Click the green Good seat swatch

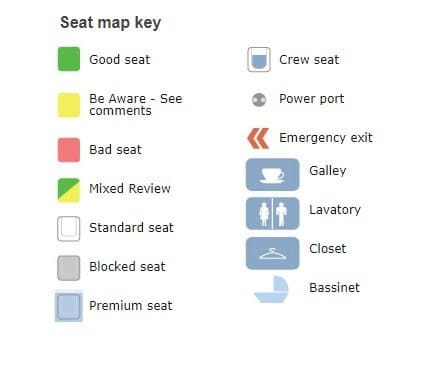click(x=69, y=59)
